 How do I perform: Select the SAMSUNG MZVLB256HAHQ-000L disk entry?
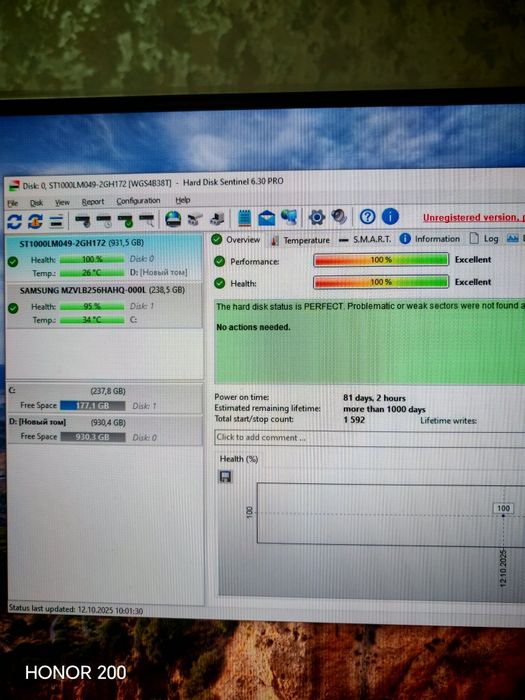coord(104,305)
